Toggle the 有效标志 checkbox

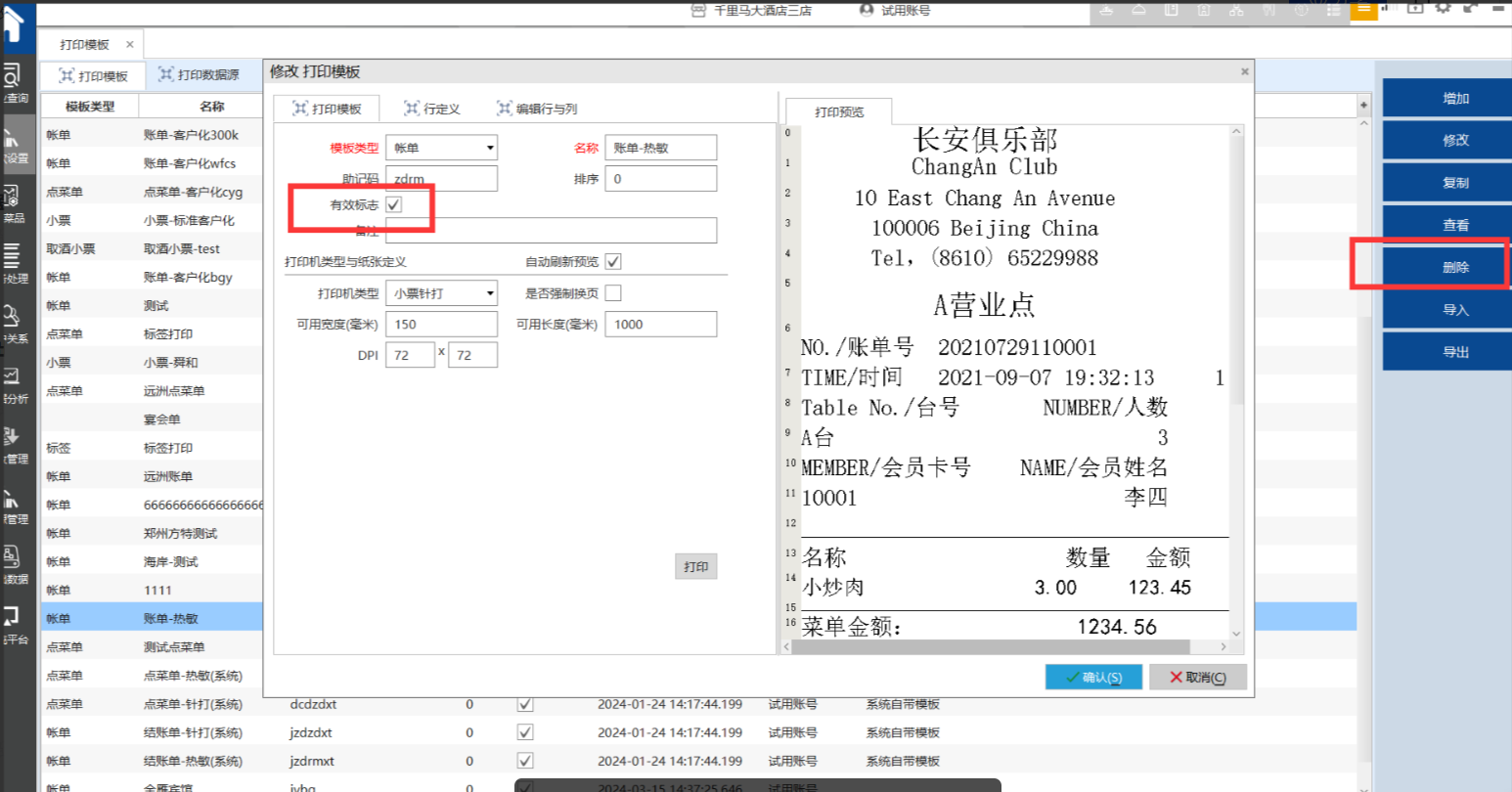394,204
